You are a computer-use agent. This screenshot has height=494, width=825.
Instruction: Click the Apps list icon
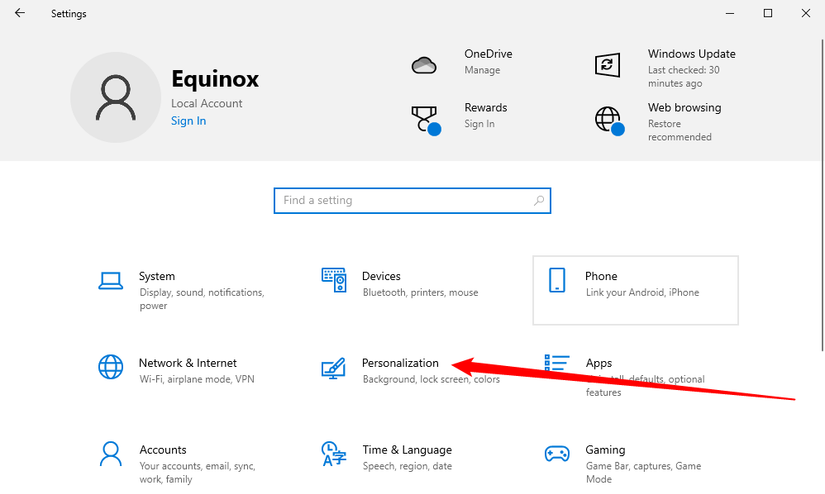[557, 362]
